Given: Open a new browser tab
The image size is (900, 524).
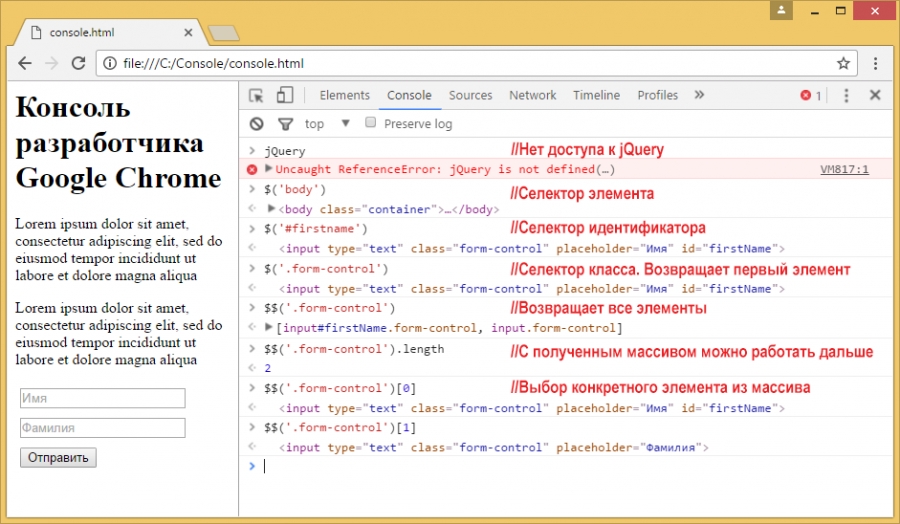Looking at the screenshot, I should 224,33.
